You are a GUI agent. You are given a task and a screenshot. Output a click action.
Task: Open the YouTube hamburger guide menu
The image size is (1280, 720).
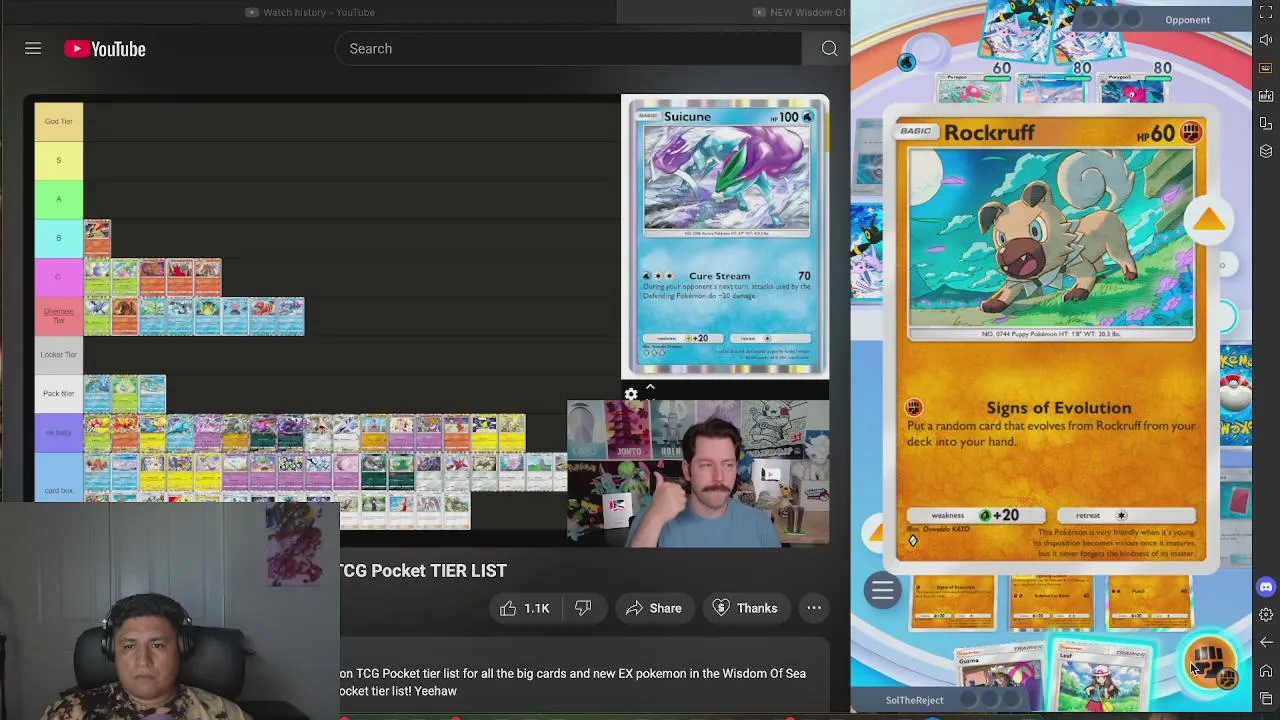click(33, 48)
